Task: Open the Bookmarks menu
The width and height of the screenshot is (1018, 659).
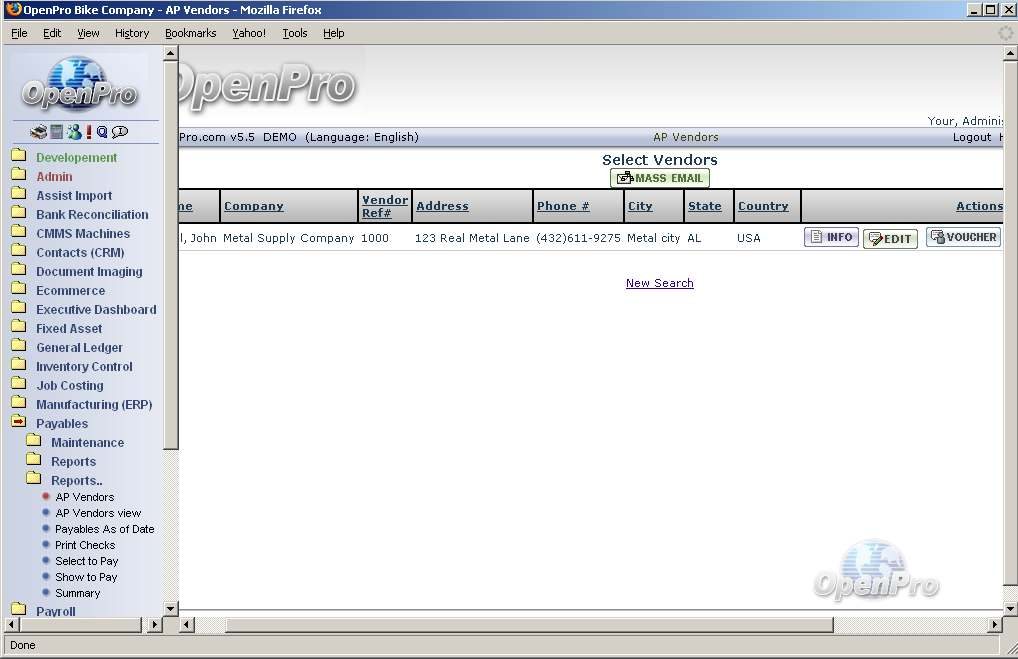Action: point(190,33)
